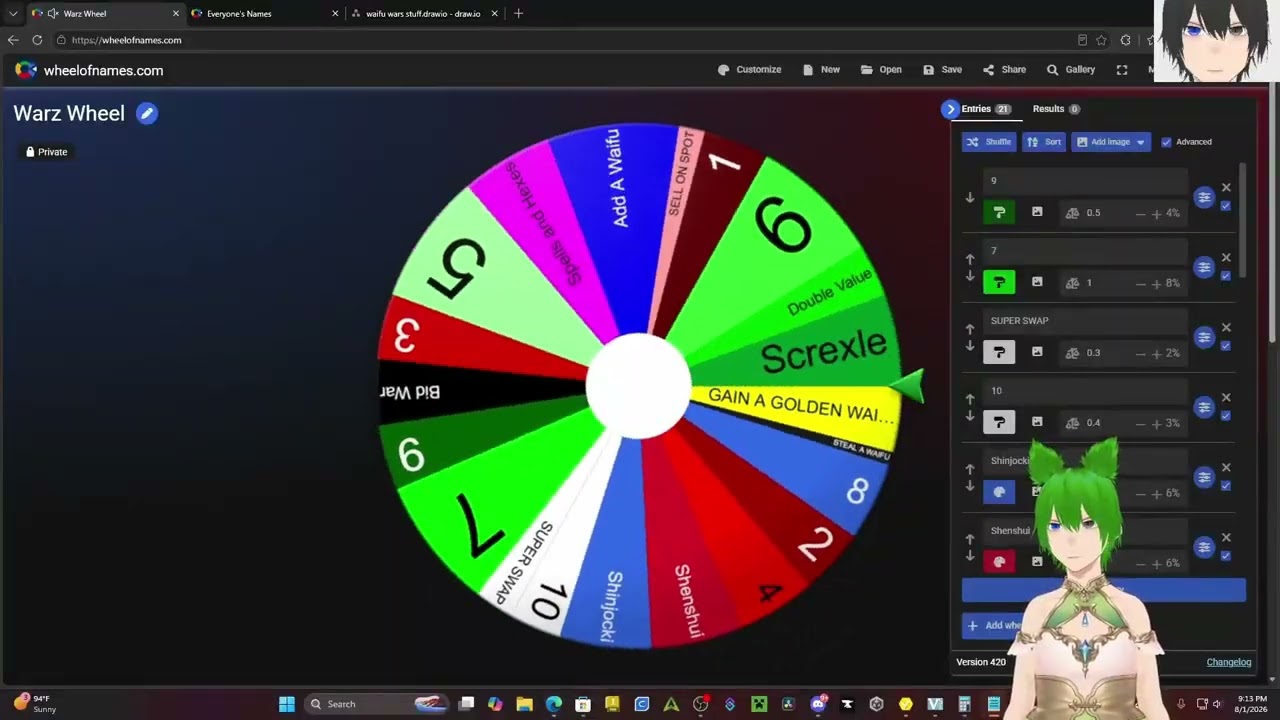Add image to entry 7
Viewport: 1280px width, 720px height.
click(x=1037, y=282)
